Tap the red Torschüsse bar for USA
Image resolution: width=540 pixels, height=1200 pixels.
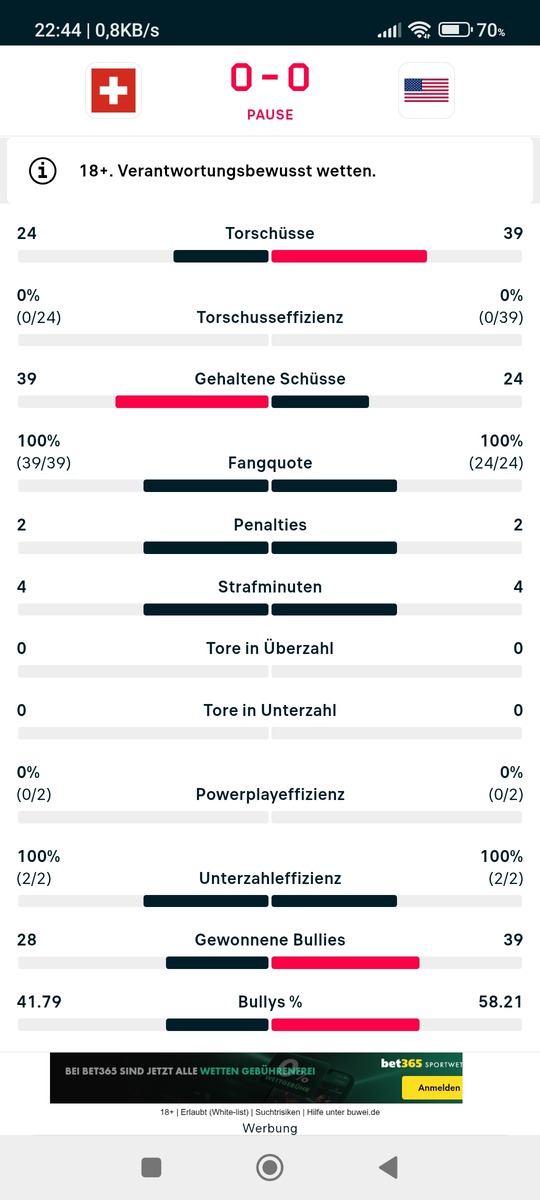pyautogui.click(x=349, y=257)
